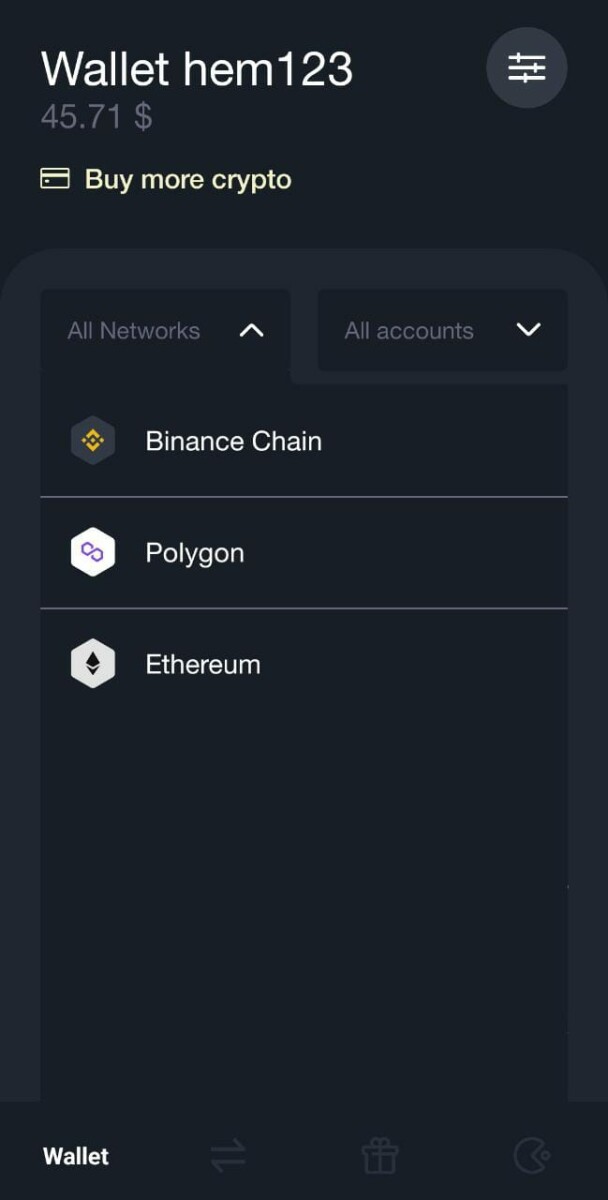Collapse the All Networks dropdown chevron

(x=252, y=330)
